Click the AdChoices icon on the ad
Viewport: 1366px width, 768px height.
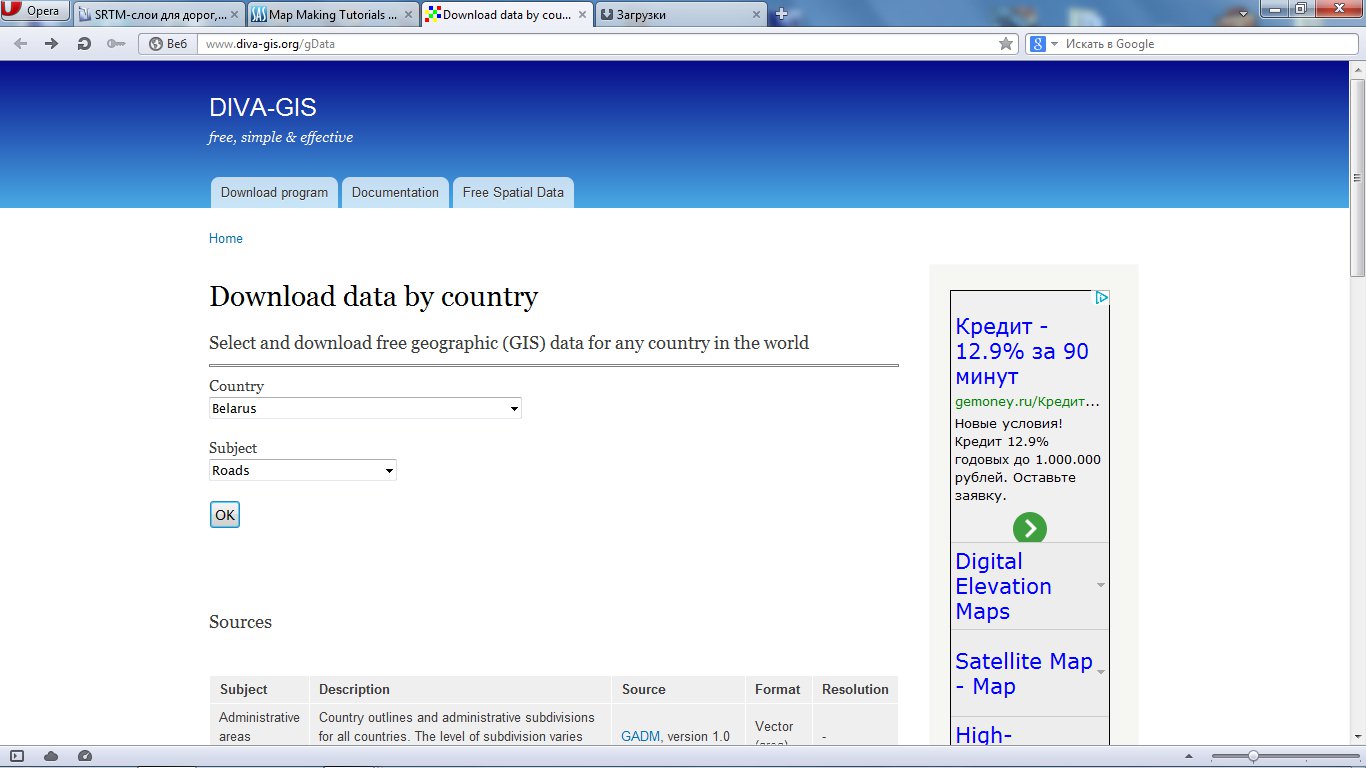pyautogui.click(x=1101, y=298)
